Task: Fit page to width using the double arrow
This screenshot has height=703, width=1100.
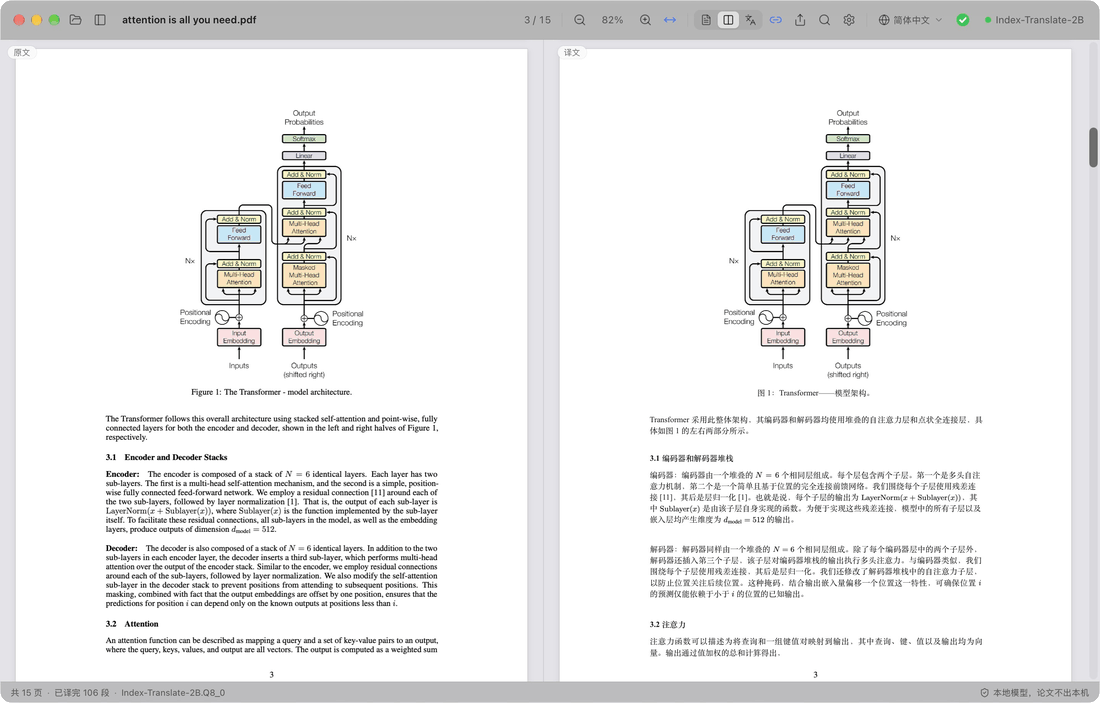Action: coord(670,20)
